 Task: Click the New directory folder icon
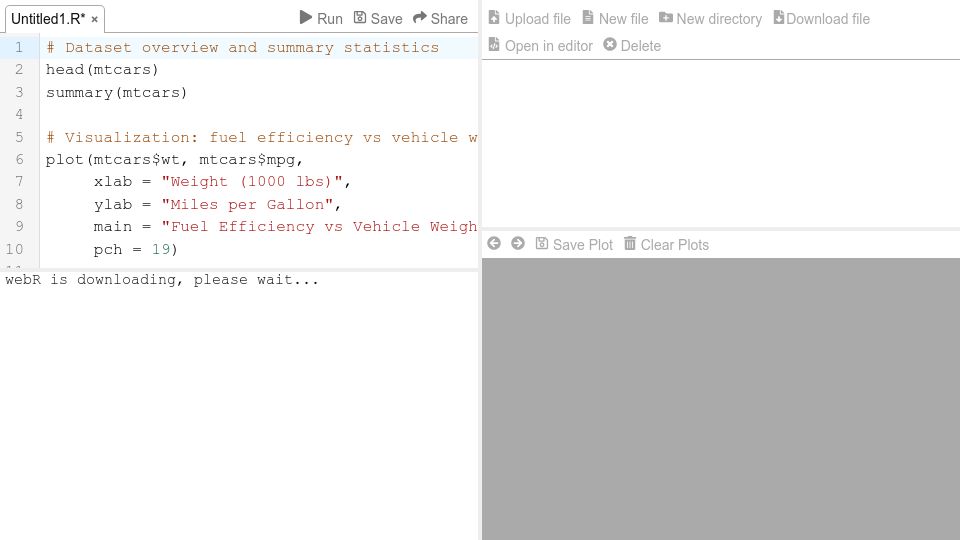[666, 17]
